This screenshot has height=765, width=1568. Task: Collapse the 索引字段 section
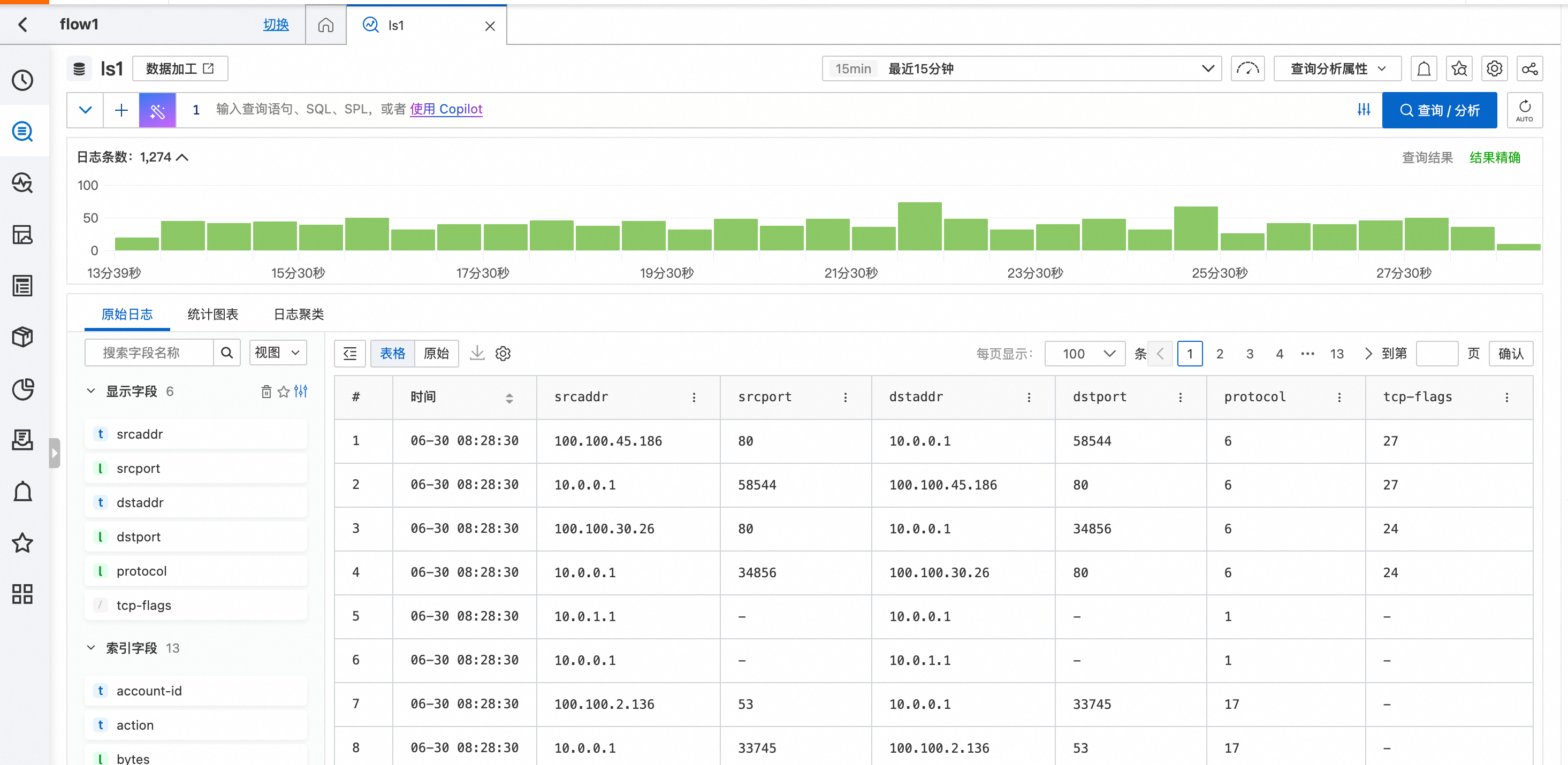coord(92,647)
